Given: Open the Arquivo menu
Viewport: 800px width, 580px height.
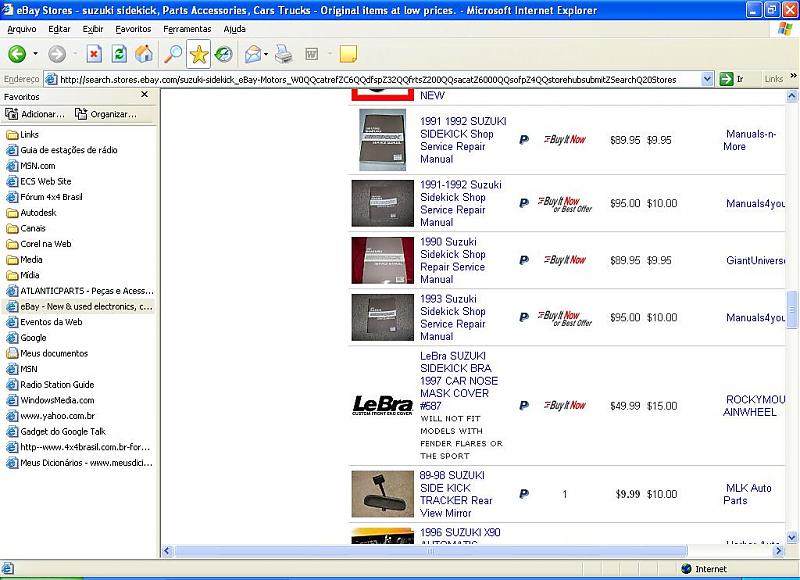Looking at the screenshot, I should point(21,29).
